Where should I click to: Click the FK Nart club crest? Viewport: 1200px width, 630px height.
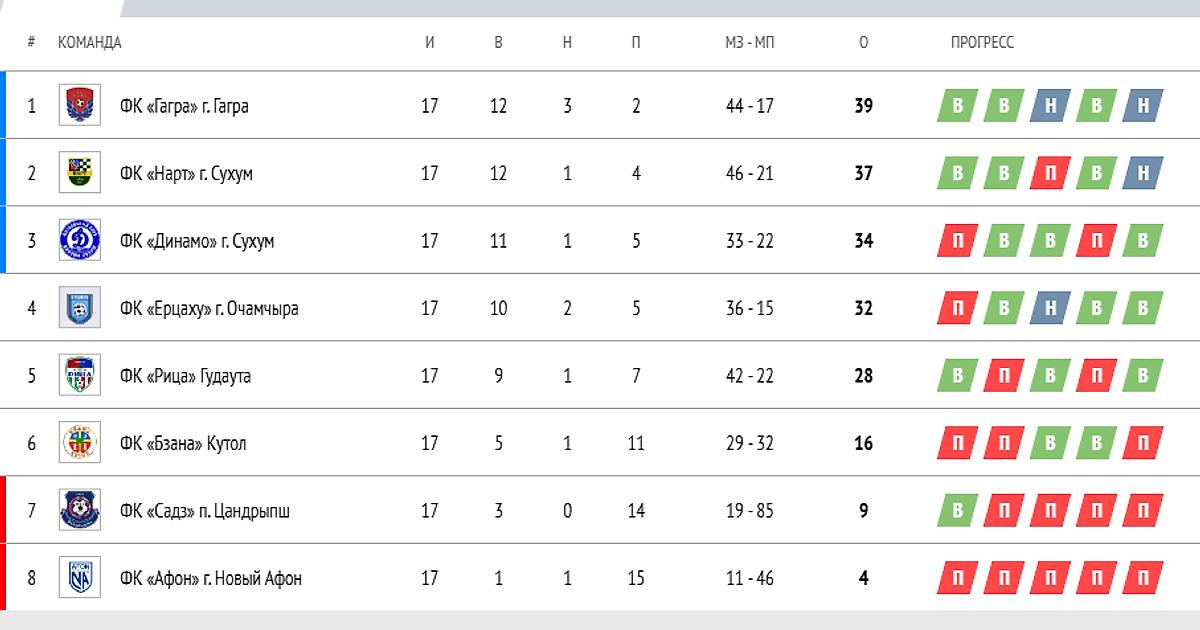(x=79, y=173)
